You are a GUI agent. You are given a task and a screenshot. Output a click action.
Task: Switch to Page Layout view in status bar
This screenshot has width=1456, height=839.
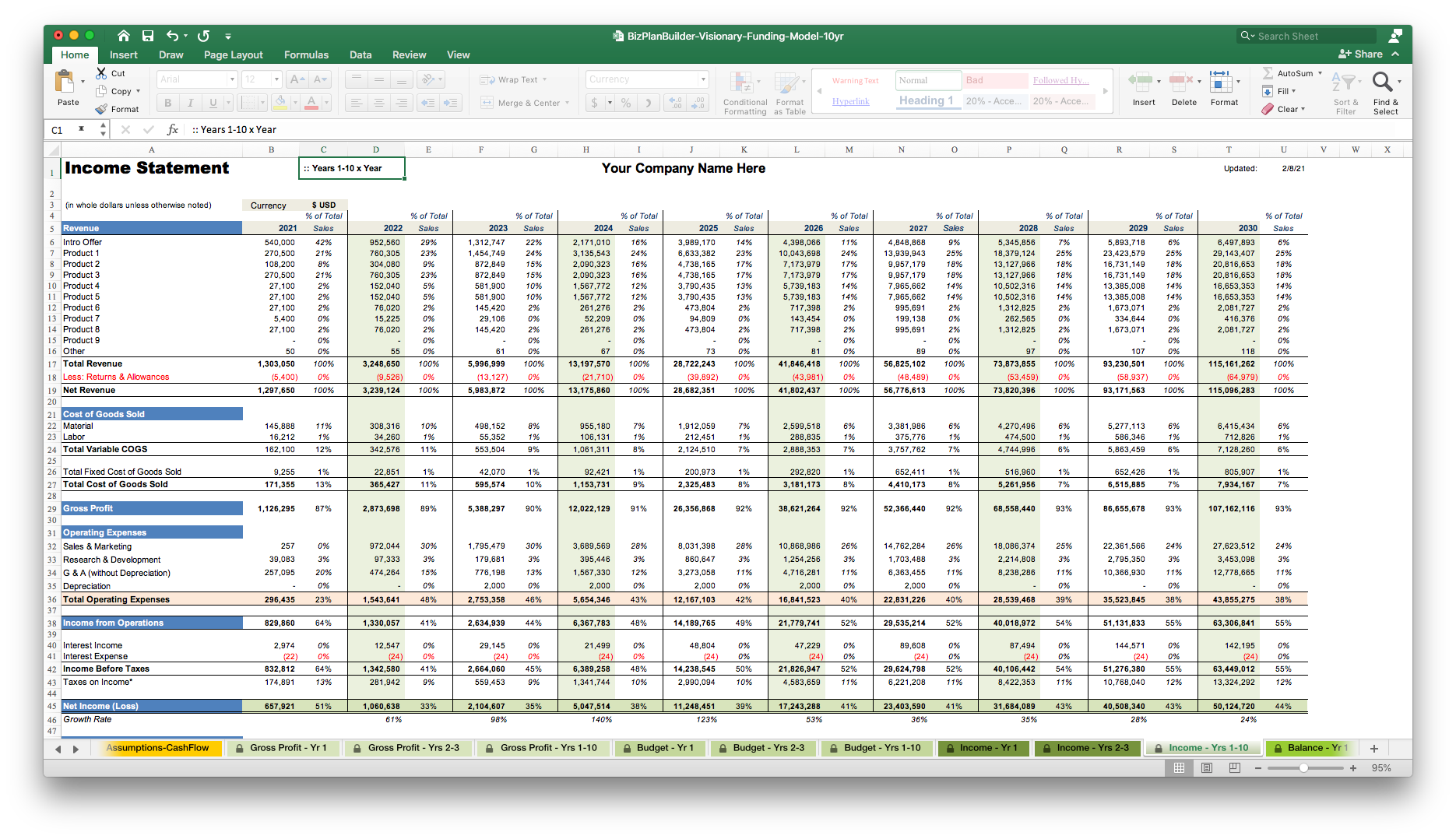[1207, 768]
